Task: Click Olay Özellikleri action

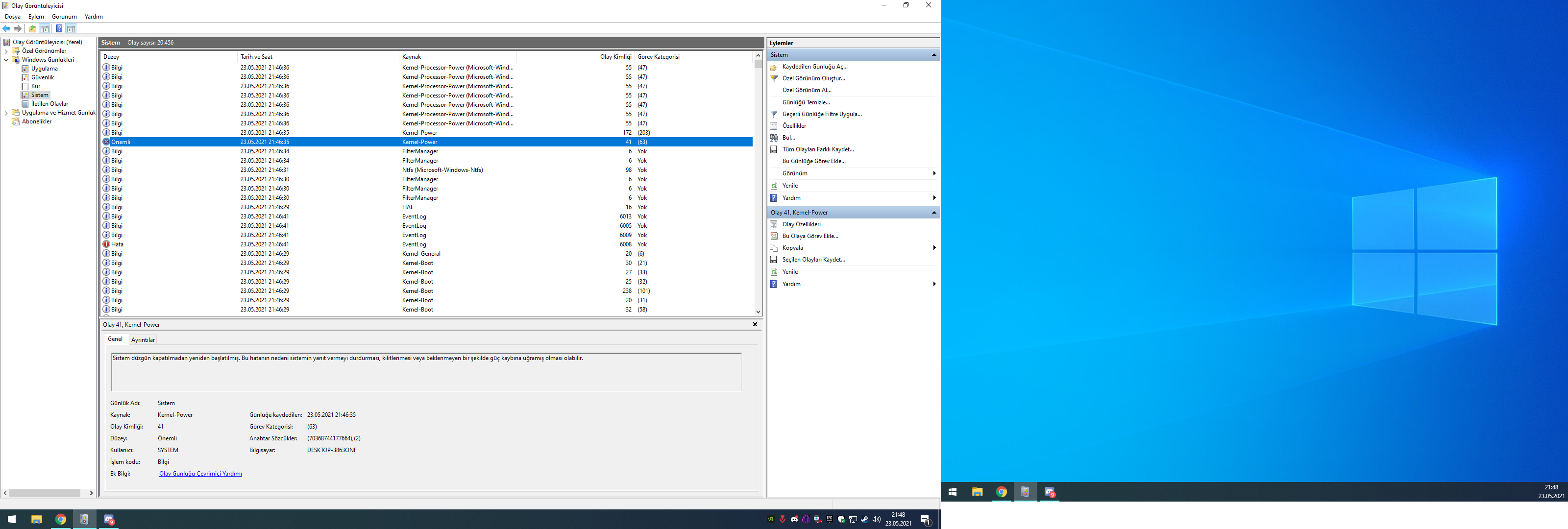Action: (801, 225)
